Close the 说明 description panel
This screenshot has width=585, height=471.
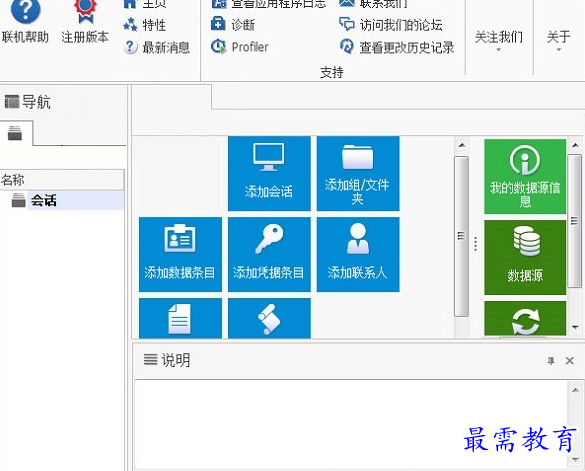[569, 361]
